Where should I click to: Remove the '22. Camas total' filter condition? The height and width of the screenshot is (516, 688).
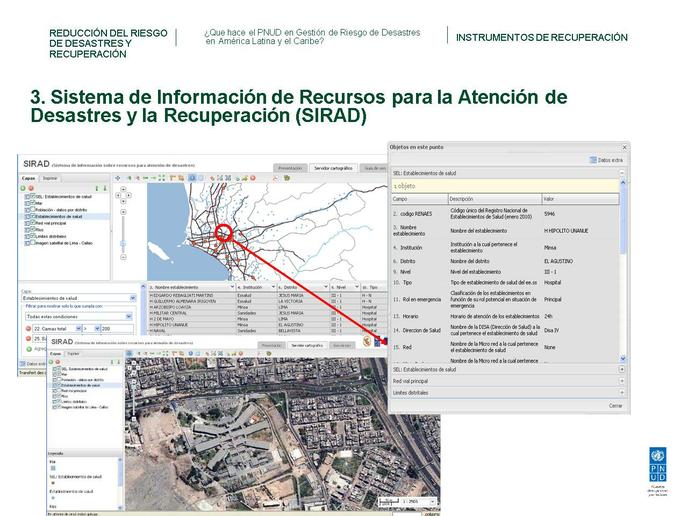28,329
